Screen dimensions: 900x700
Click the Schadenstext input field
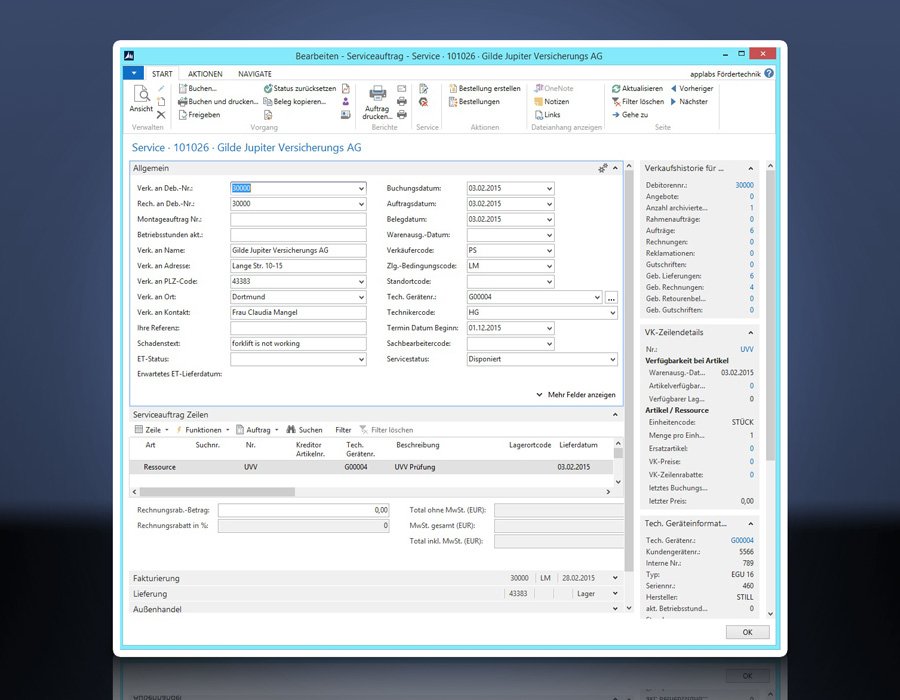(x=298, y=344)
